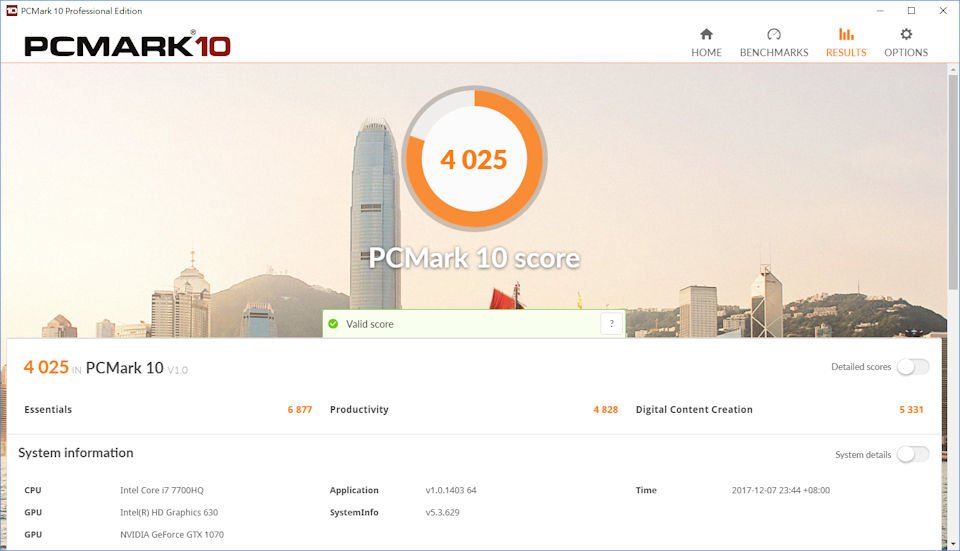Image resolution: width=960 pixels, height=551 pixels.
Task: Click the Productivity label
Action: (359, 410)
